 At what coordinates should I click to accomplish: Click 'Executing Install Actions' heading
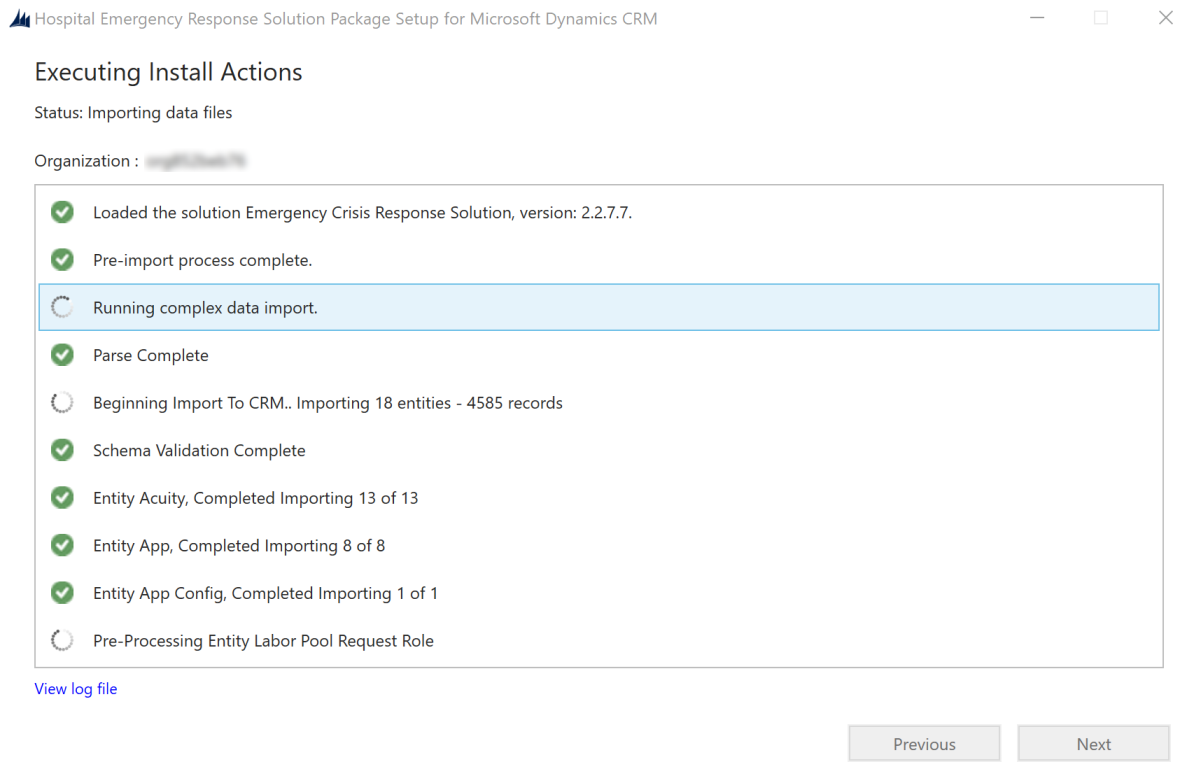pyautogui.click(x=168, y=72)
